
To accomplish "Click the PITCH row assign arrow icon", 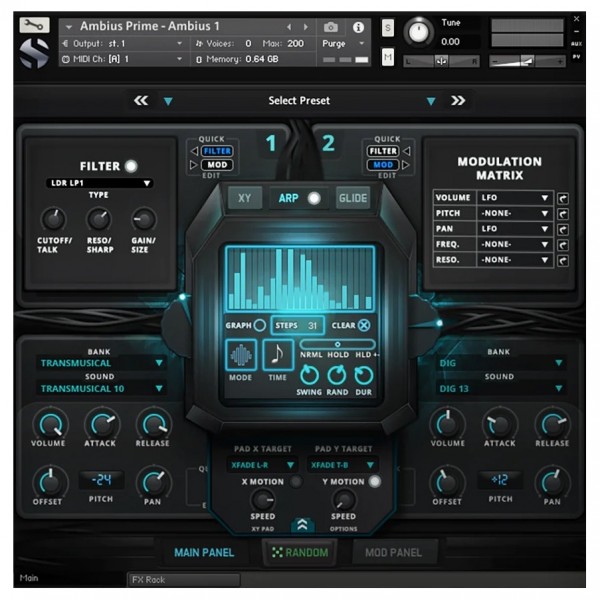I will point(562,214).
